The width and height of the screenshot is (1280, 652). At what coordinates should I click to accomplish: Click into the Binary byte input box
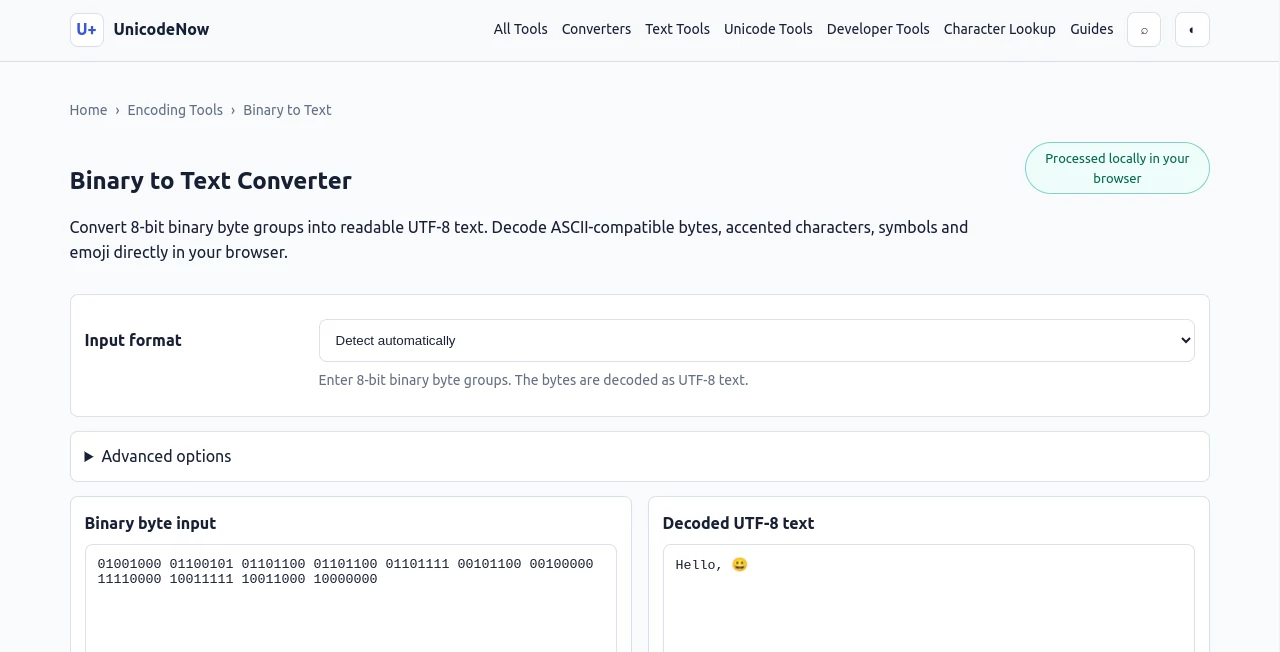[x=351, y=598]
